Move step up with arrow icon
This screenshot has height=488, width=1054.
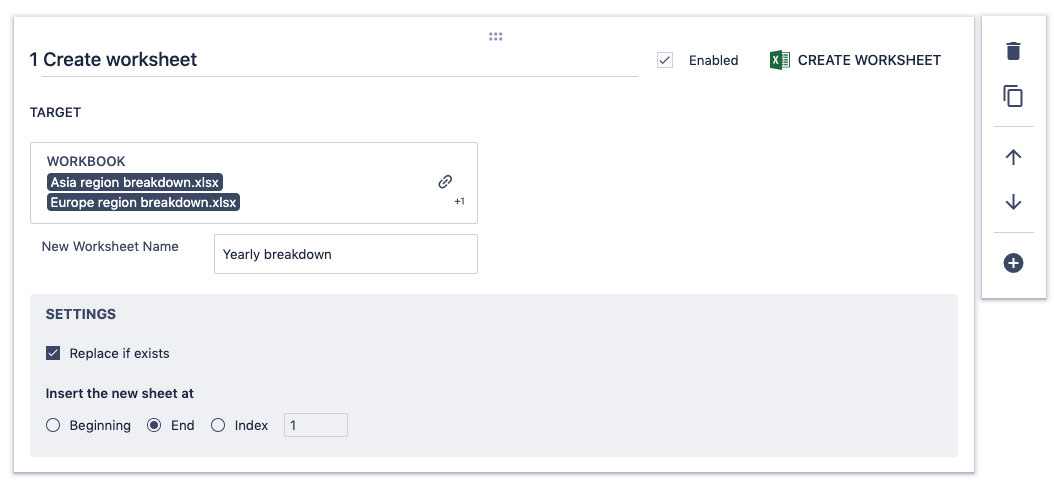[x=1013, y=157]
